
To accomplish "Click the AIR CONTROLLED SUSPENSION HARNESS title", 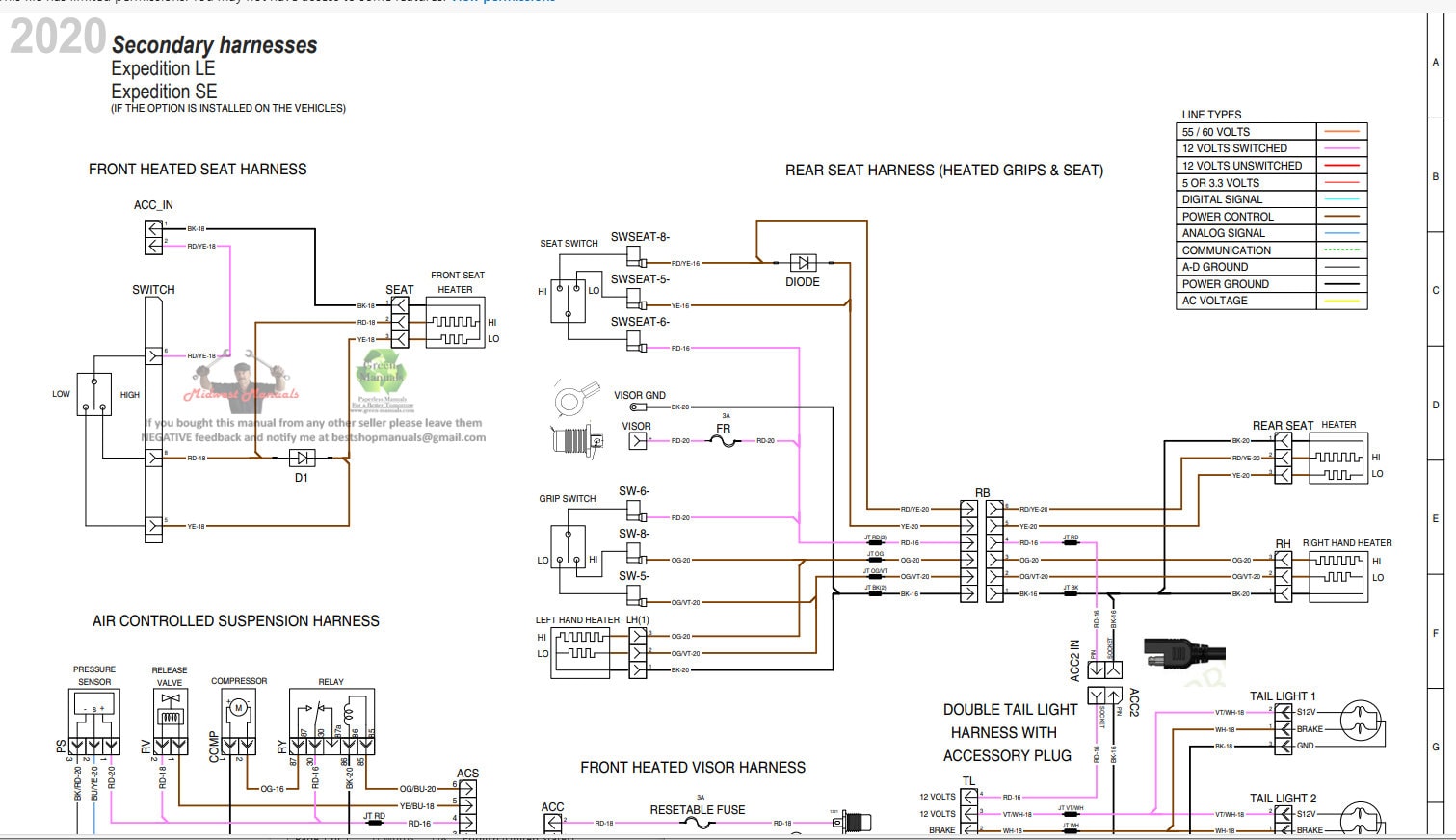I will [236, 621].
